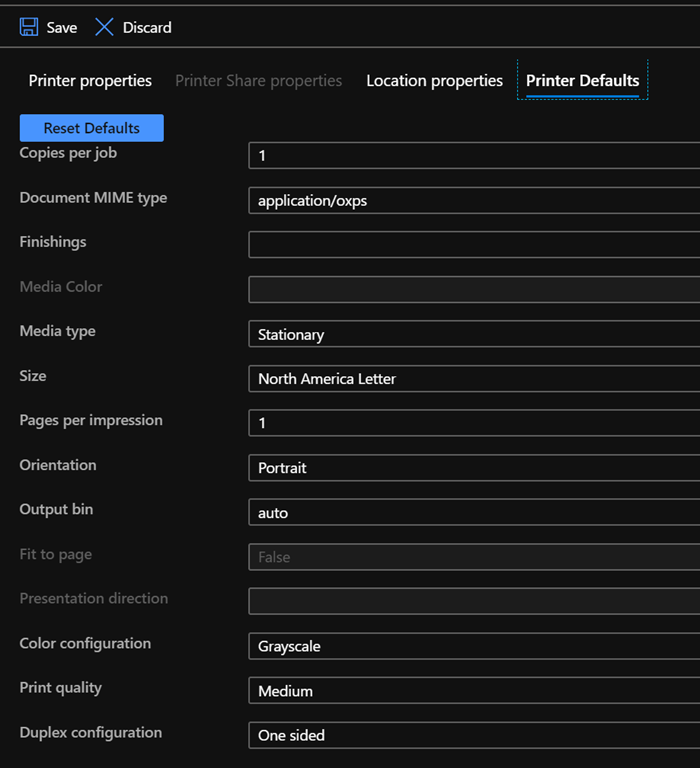
Task: Open Color configuration dropdown showing Grayscale
Action: tap(474, 647)
